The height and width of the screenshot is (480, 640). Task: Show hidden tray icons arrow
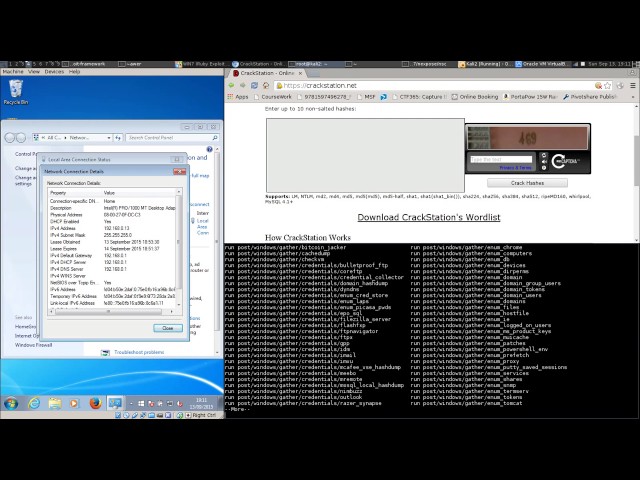[131, 404]
